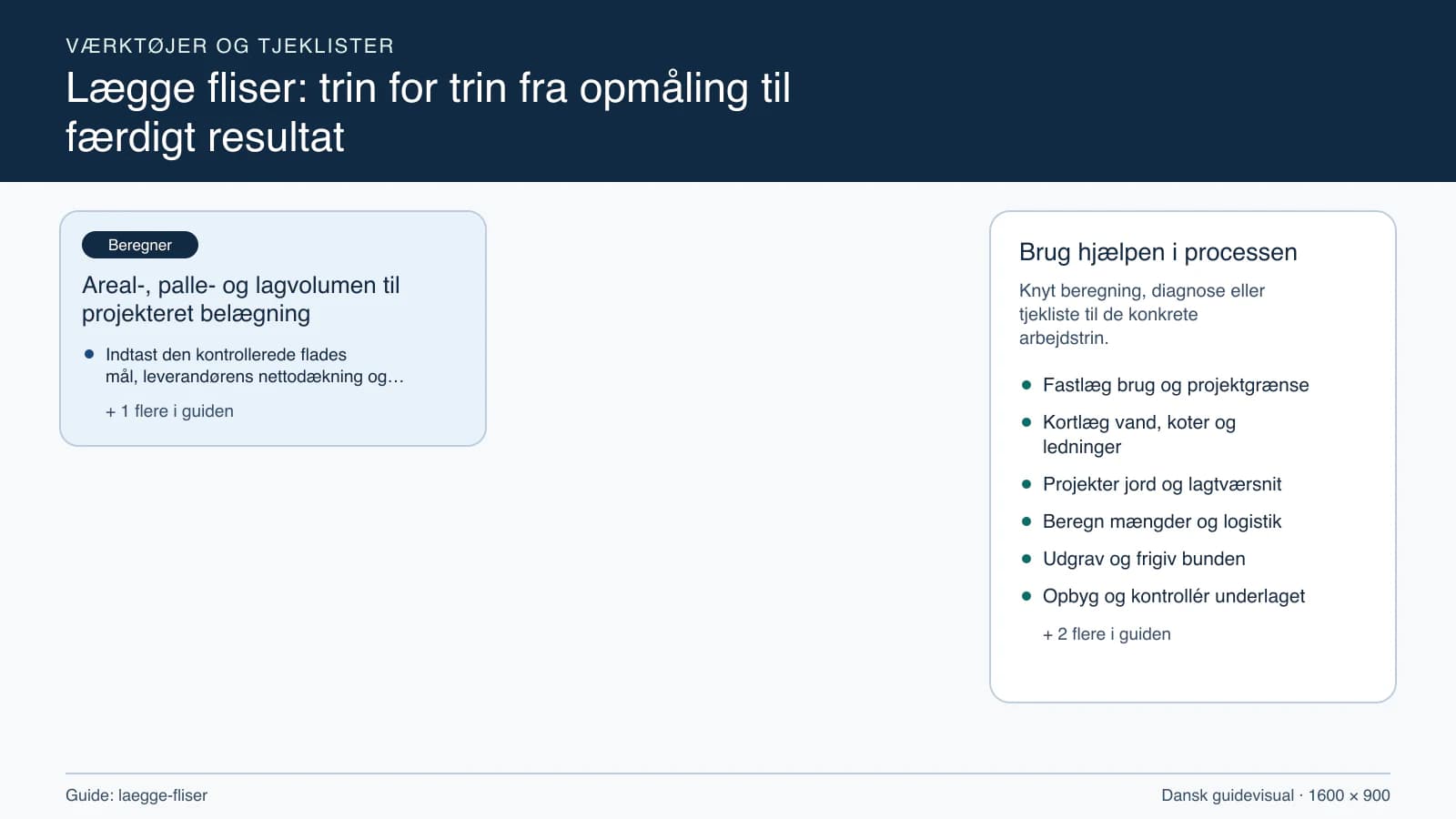
Task: Select 'Fastlæg brug og projektgrænse' step
Action: click(1176, 385)
